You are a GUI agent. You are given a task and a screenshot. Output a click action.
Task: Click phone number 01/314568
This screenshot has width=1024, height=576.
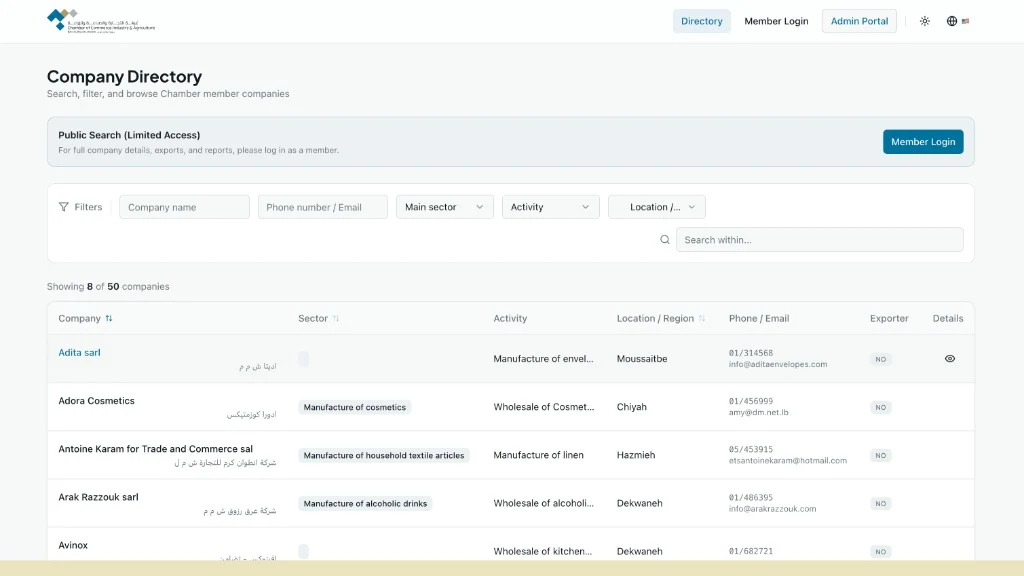750,353
